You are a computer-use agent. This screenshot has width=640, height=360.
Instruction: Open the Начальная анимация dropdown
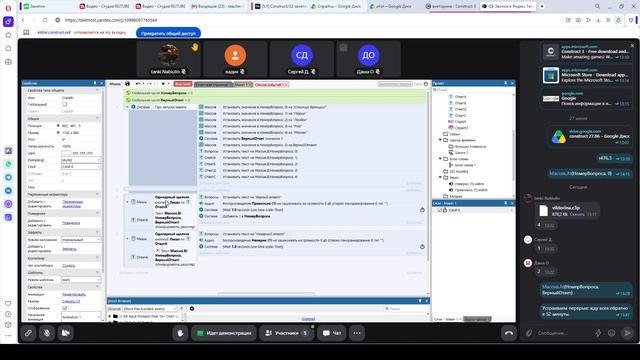click(x=81, y=317)
